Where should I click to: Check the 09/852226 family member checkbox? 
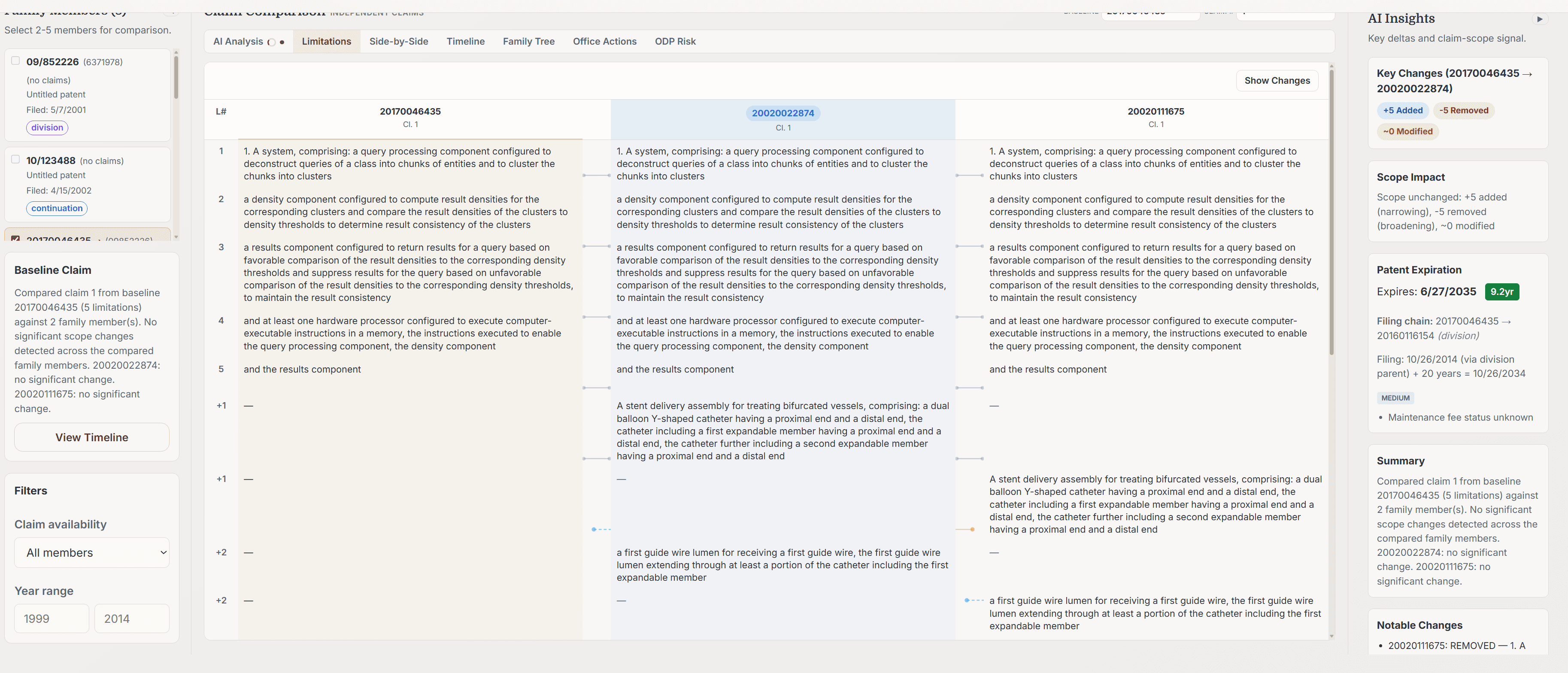16,61
